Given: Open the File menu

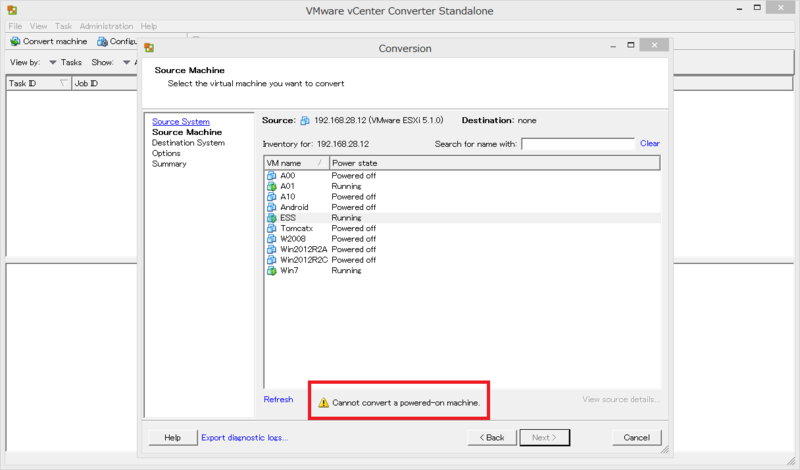Looking at the screenshot, I should (x=15, y=26).
